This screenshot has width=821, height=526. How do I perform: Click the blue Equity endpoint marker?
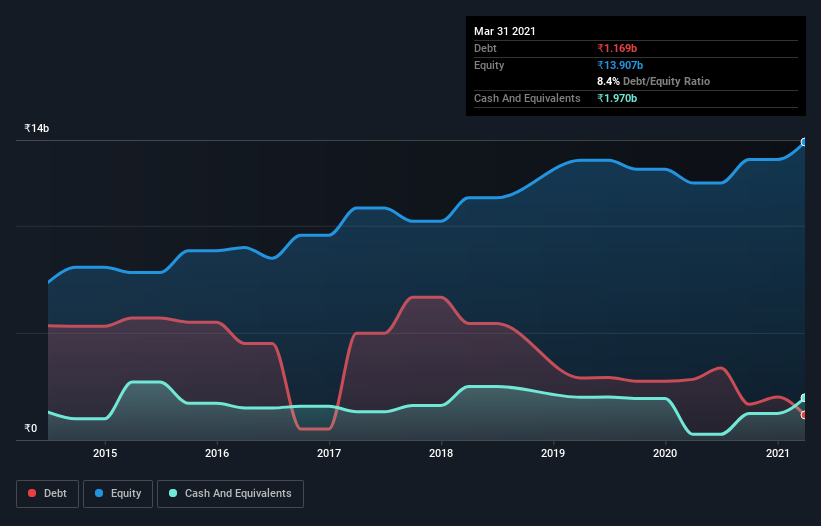pyautogui.click(x=804, y=142)
